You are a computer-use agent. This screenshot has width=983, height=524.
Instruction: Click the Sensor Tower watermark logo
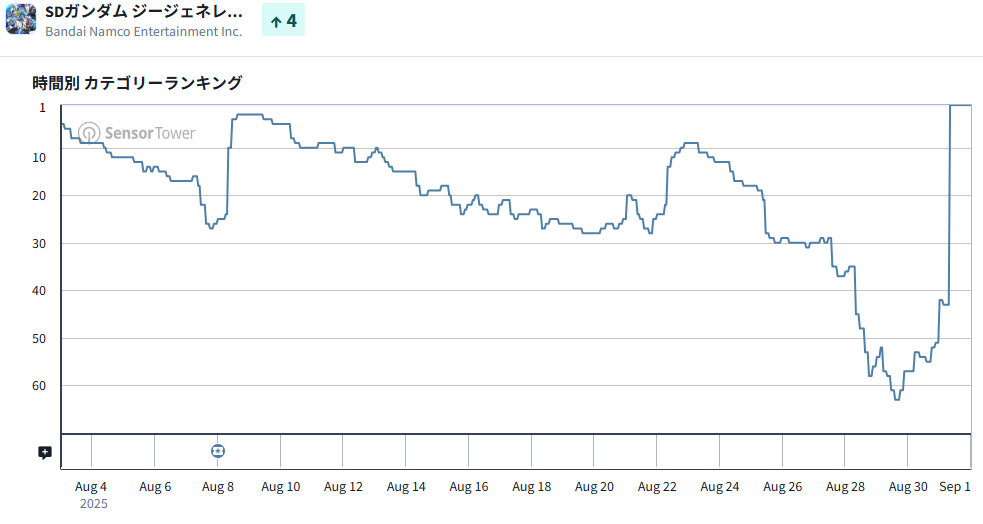coord(138,133)
